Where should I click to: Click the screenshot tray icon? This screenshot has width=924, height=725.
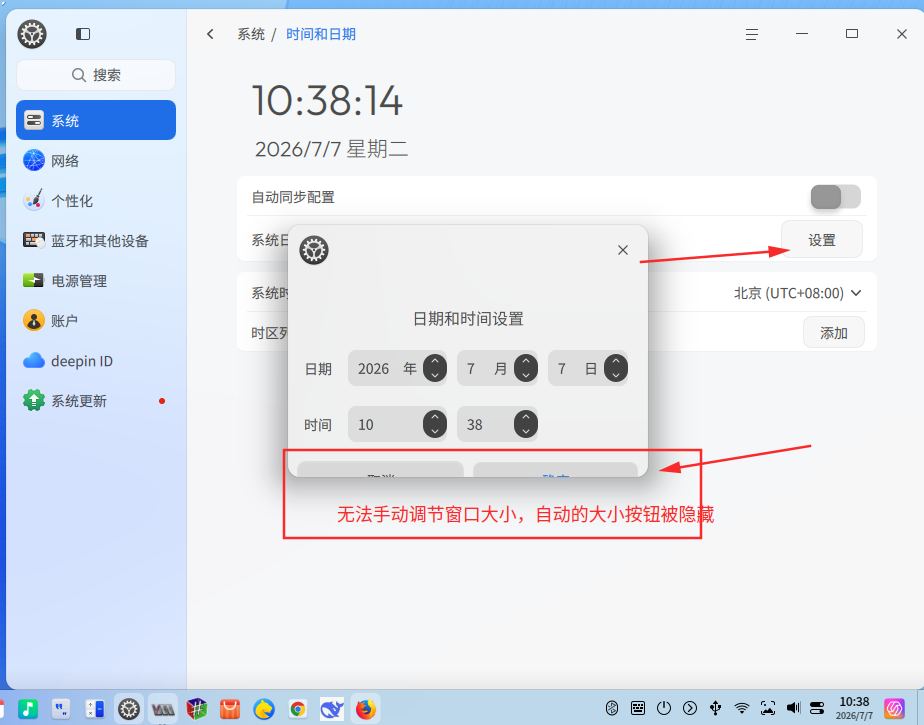tap(767, 708)
